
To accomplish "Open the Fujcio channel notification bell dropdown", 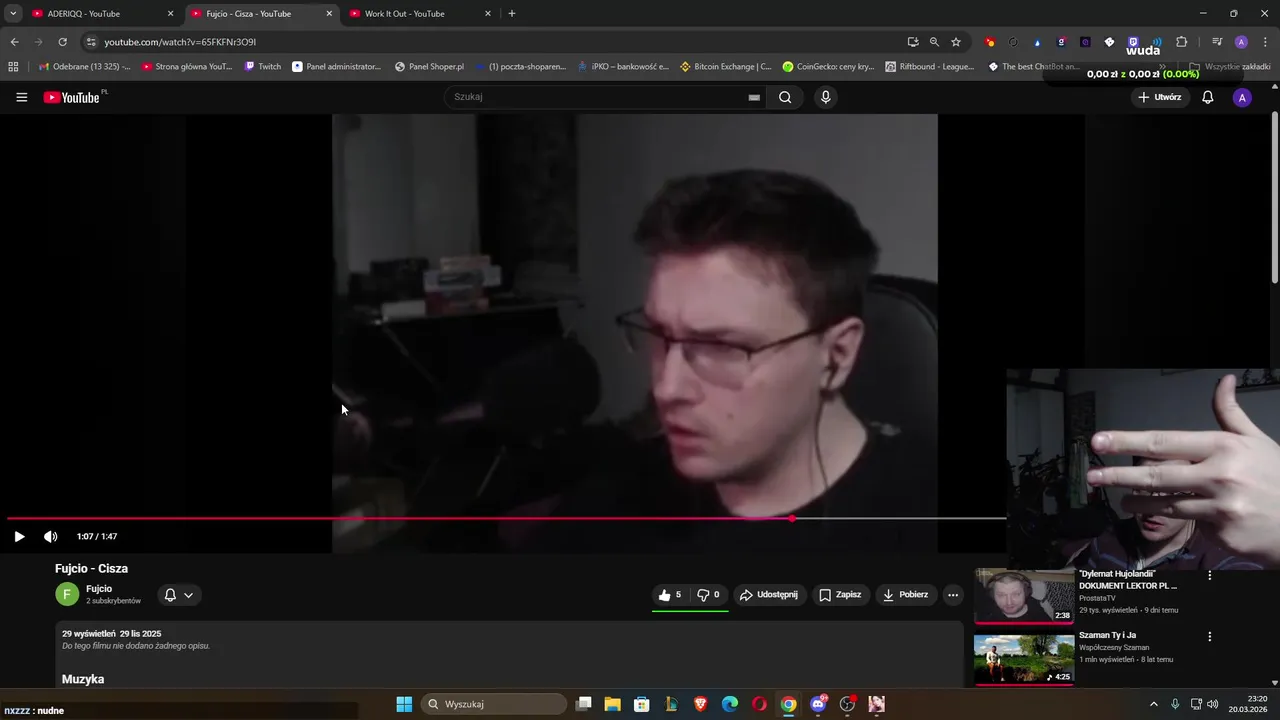I will 178,595.
